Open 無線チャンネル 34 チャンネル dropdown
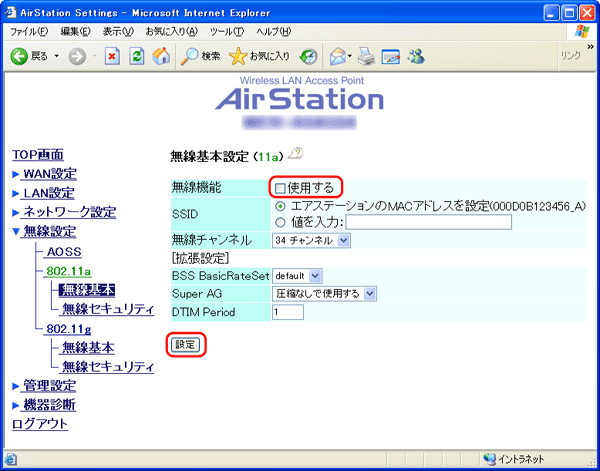The height and width of the screenshot is (471, 600). [311, 241]
